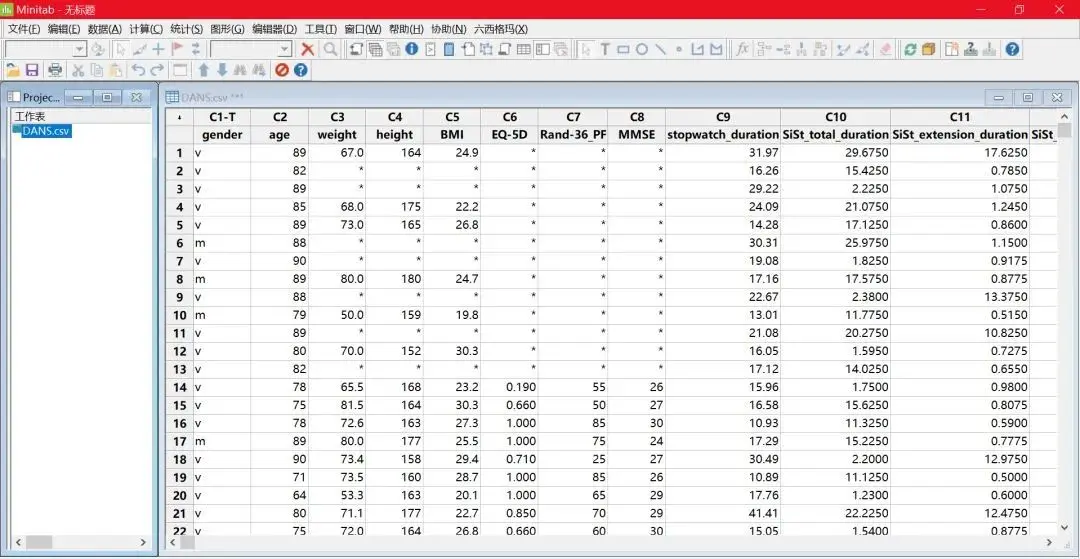Open the 工具(T) menu
The image size is (1080, 559).
click(x=321, y=29)
